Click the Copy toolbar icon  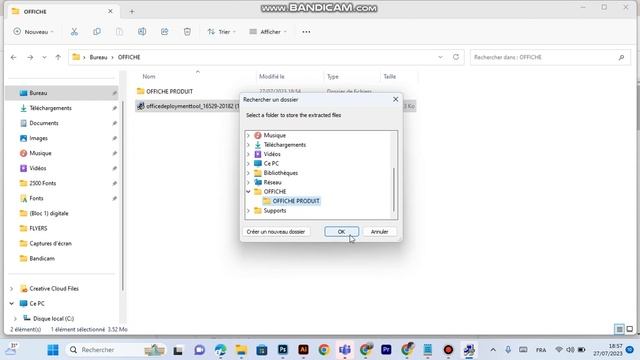(97, 32)
